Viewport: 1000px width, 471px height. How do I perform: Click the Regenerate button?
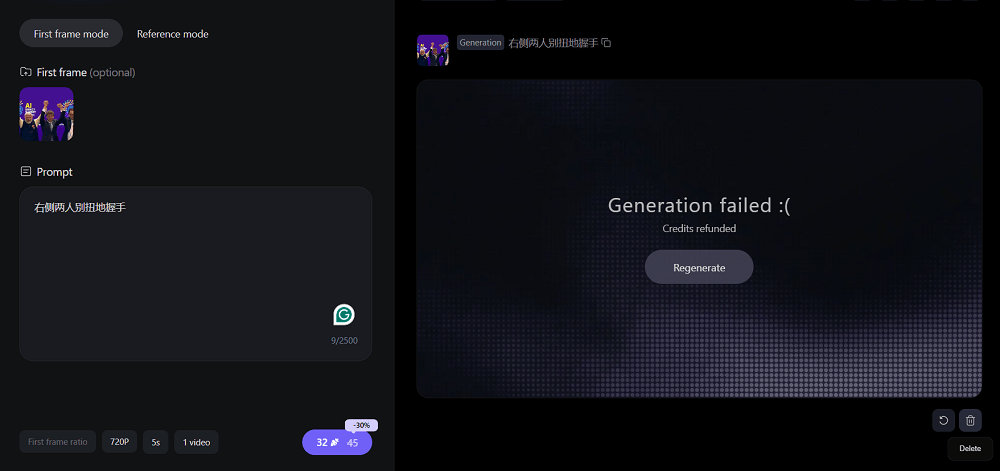click(699, 267)
